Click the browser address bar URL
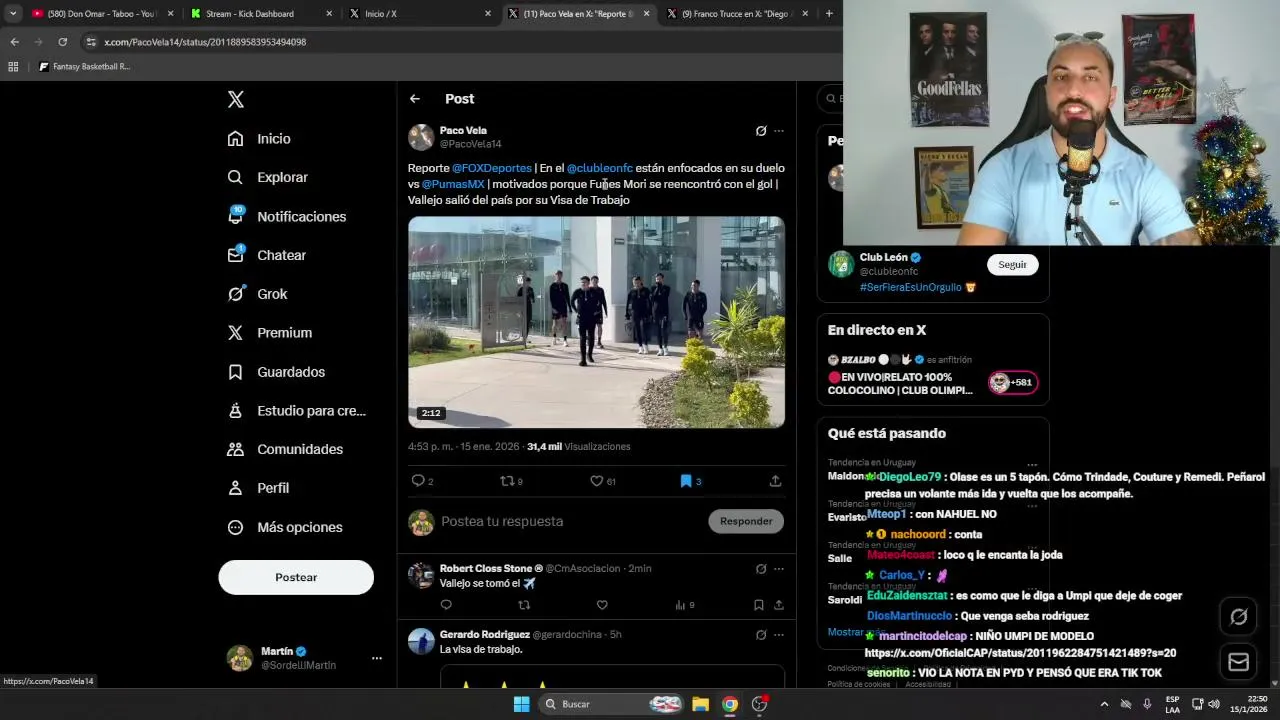The width and height of the screenshot is (1280, 720). pyautogui.click(x=205, y=42)
